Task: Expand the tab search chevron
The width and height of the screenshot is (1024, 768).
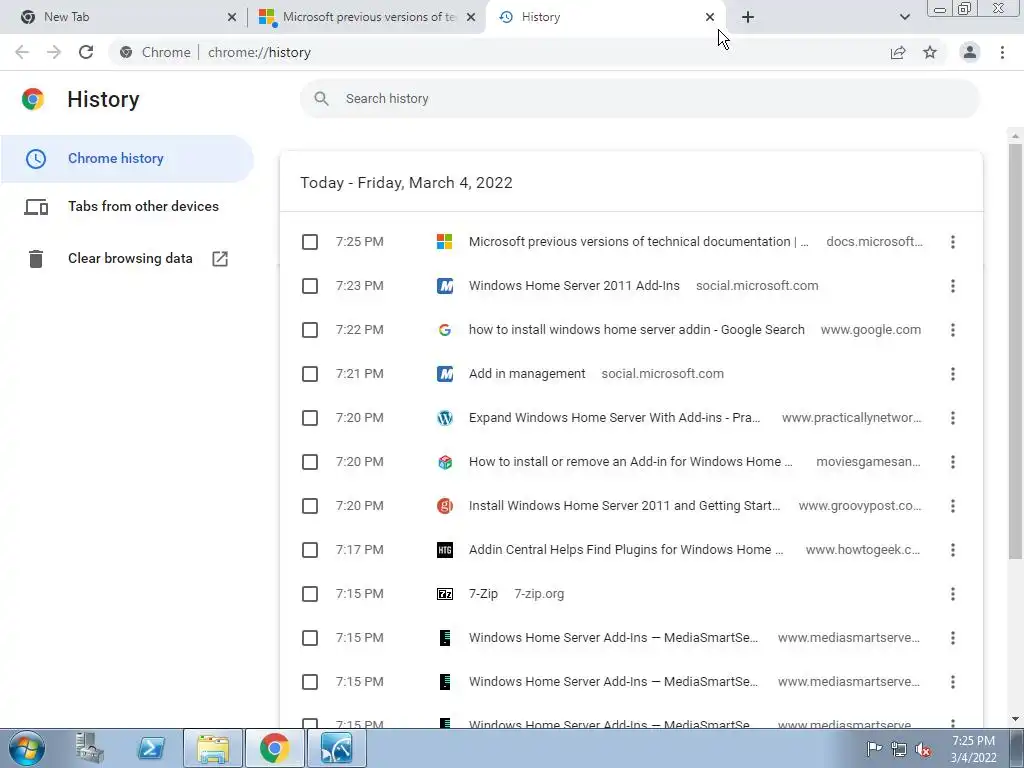Action: coord(904,17)
